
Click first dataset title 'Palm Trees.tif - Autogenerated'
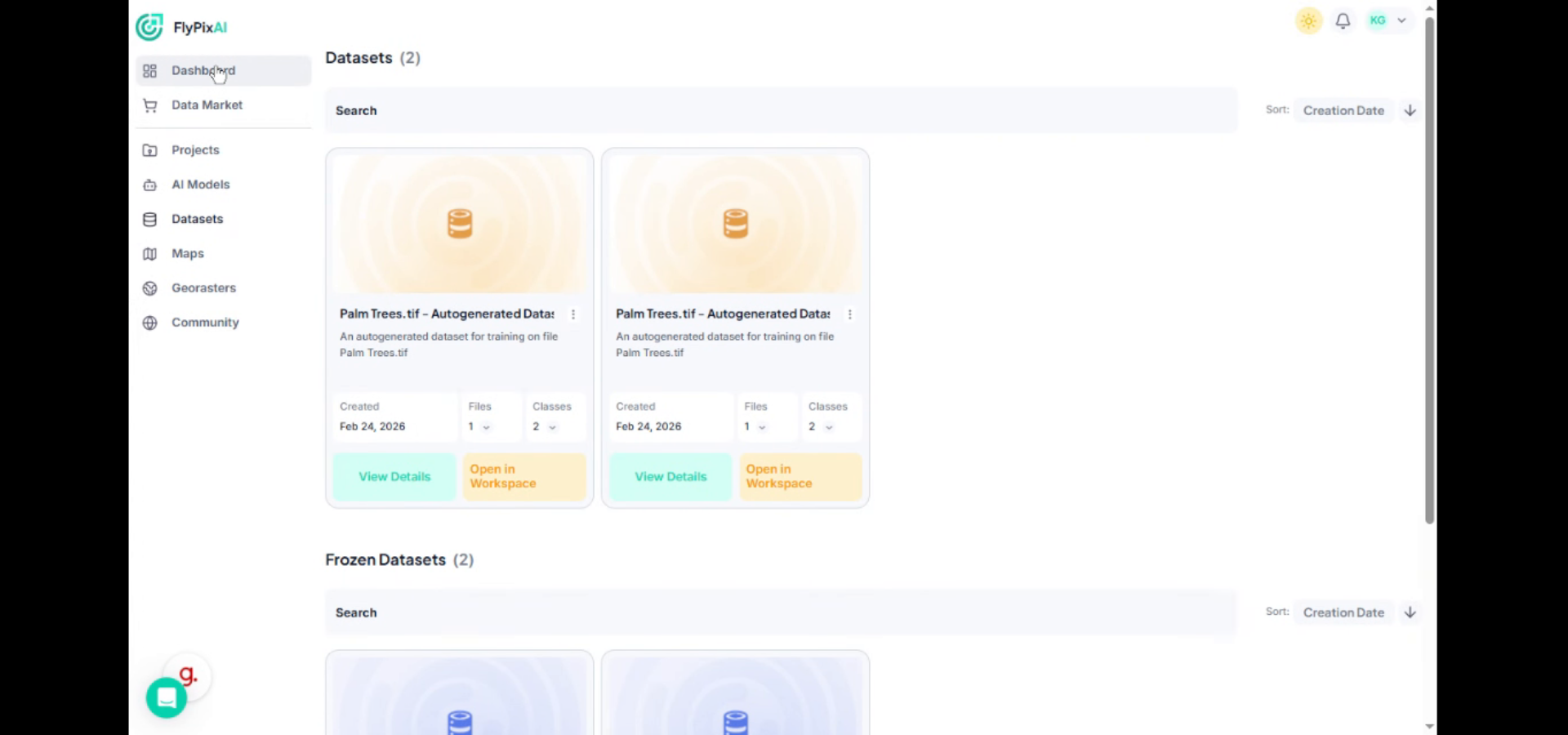[x=447, y=314]
